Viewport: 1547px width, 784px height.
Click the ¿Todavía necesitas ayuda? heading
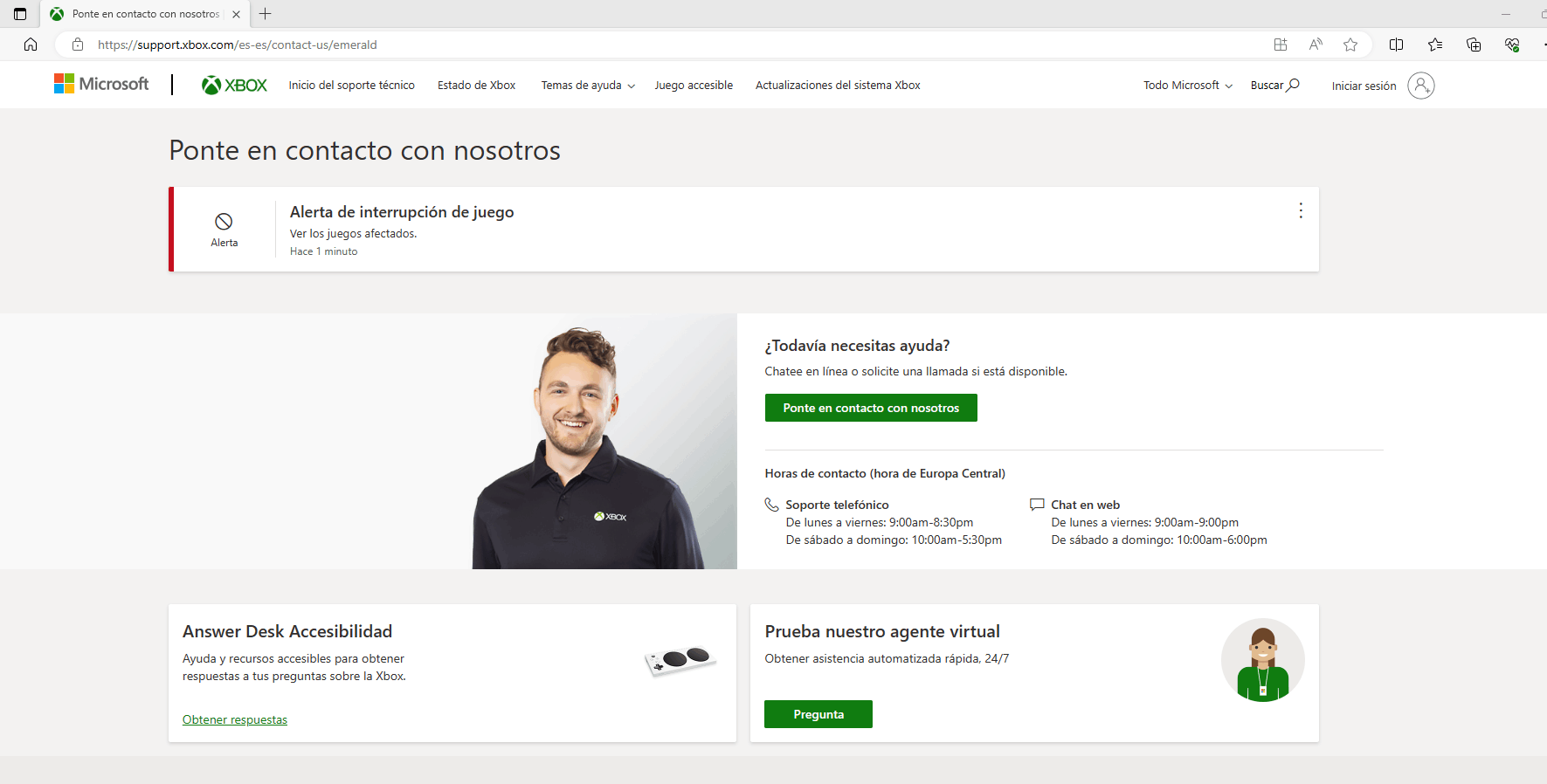click(x=857, y=346)
